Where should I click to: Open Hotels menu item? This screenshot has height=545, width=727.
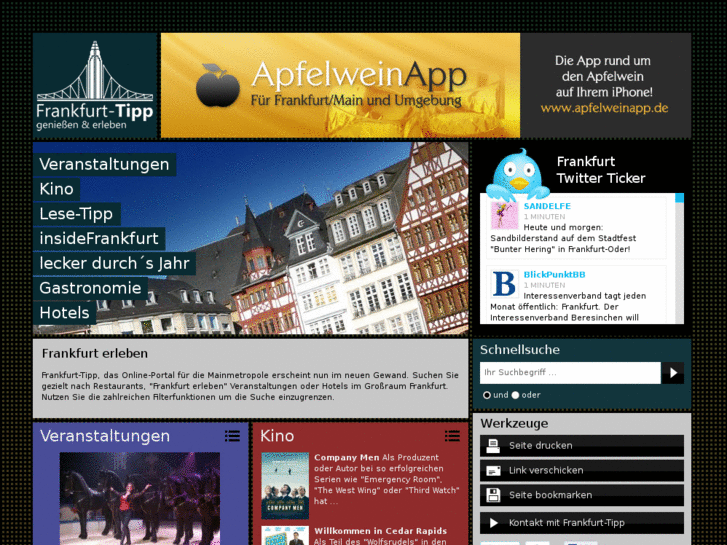point(64,313)
